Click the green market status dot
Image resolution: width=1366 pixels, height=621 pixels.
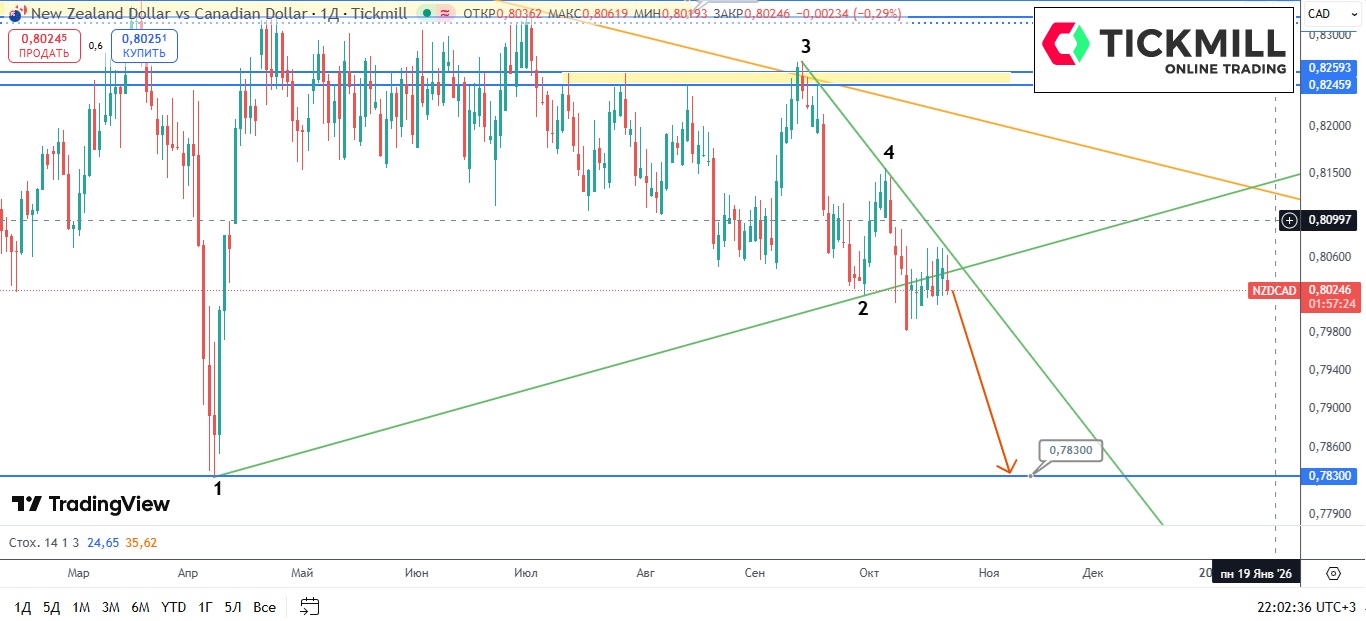427,14
